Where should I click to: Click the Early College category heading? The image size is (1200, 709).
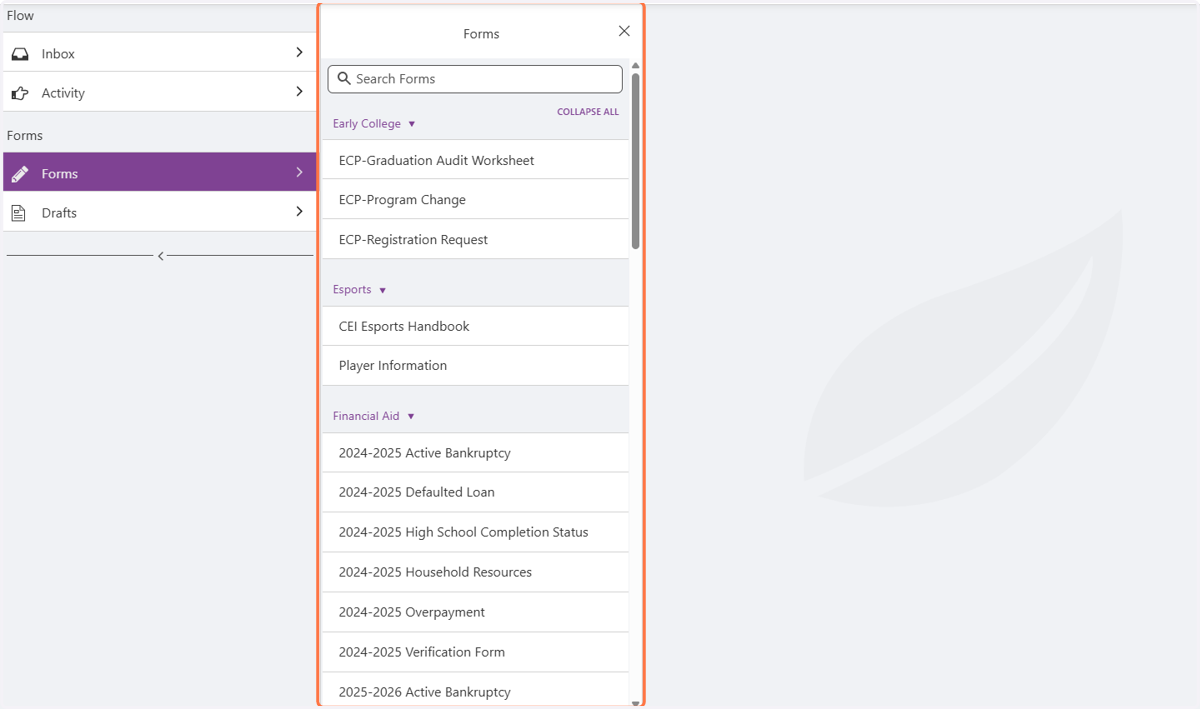(367, 124)
